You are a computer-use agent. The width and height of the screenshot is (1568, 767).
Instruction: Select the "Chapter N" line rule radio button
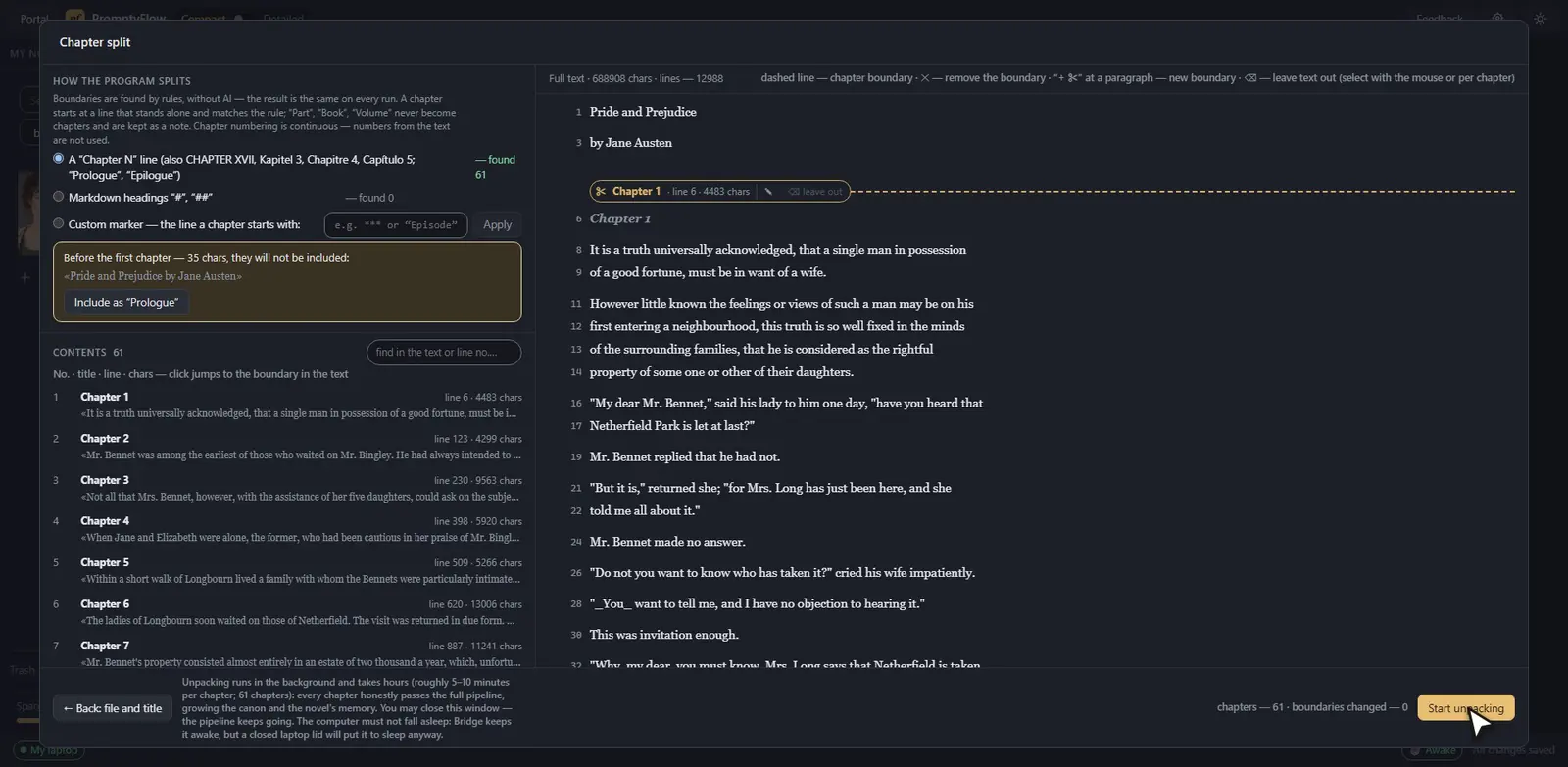click(59, 158)
